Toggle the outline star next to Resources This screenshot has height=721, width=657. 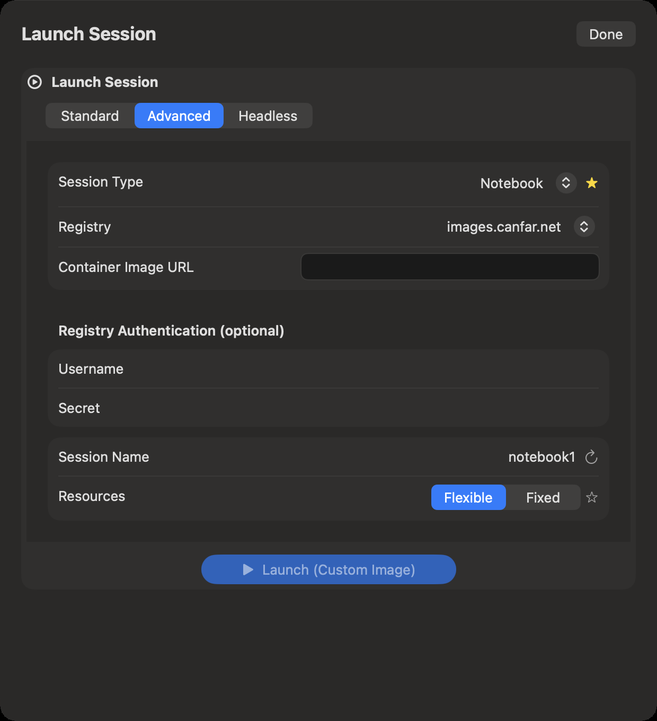592,498
